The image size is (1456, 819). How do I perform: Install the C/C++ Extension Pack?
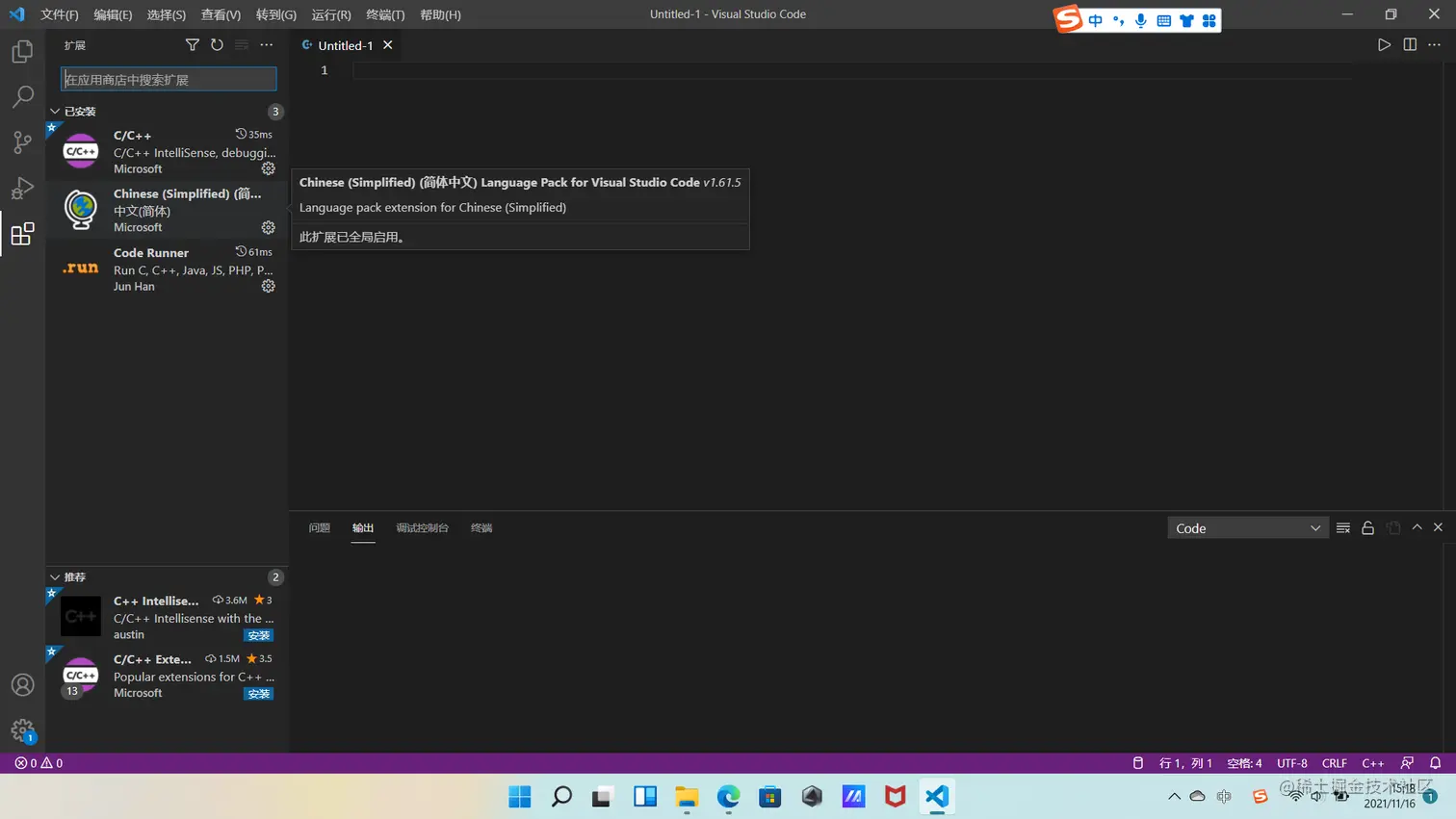tap(258, 694)
